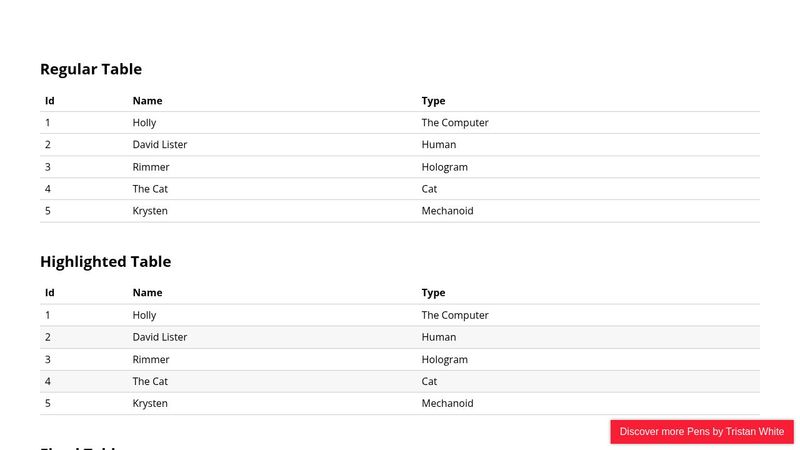This screenshot has width=800, height=450.
Task: Select Holly row in Regular Table
Action: pyautogui.click(x=144, y=123)
